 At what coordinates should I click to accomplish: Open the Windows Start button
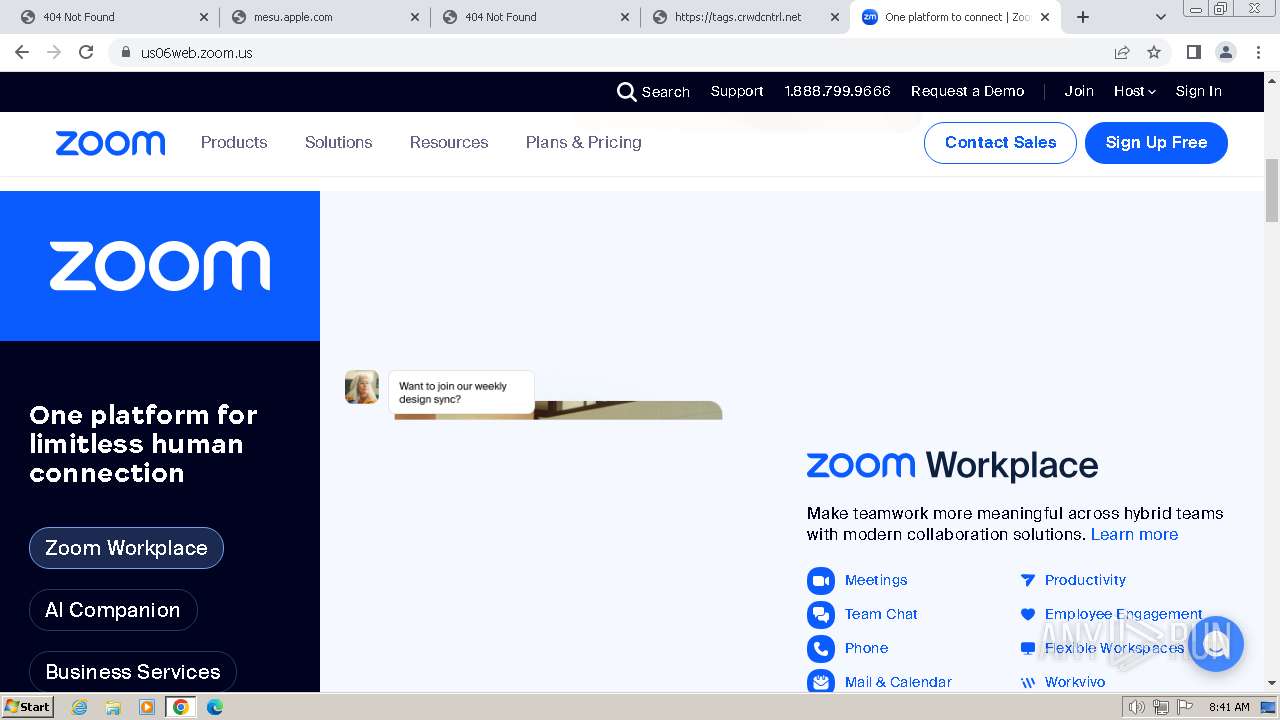pos(28,706)
